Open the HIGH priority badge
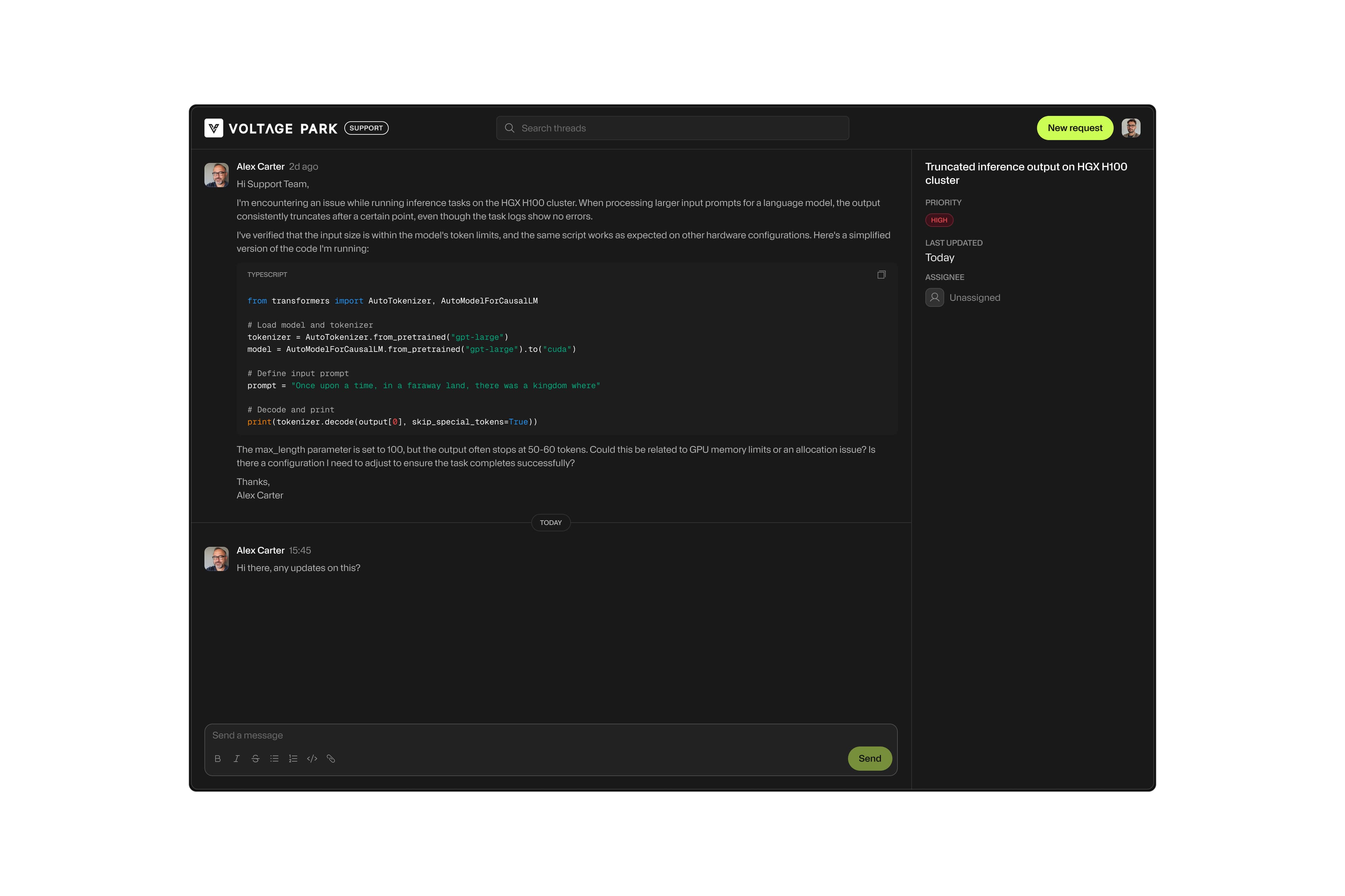Image resolution: width=1345 pixels, height=896 pixels. click(x=939, y=220)
